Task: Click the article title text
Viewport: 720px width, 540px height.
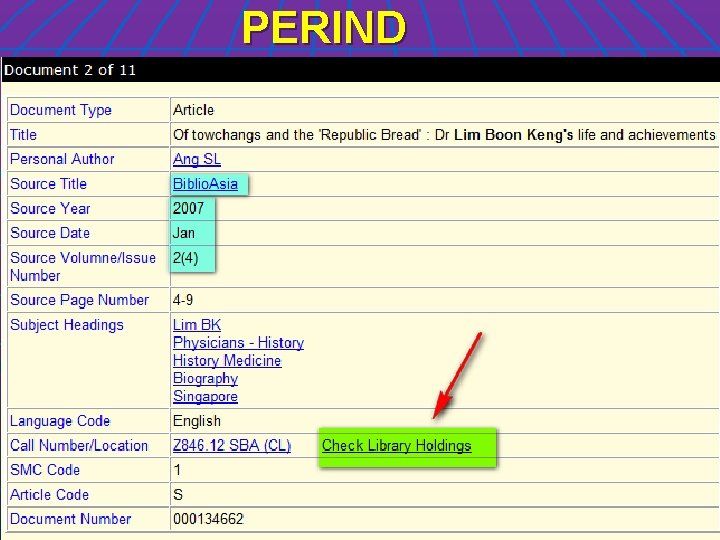Action: [444, 135]
